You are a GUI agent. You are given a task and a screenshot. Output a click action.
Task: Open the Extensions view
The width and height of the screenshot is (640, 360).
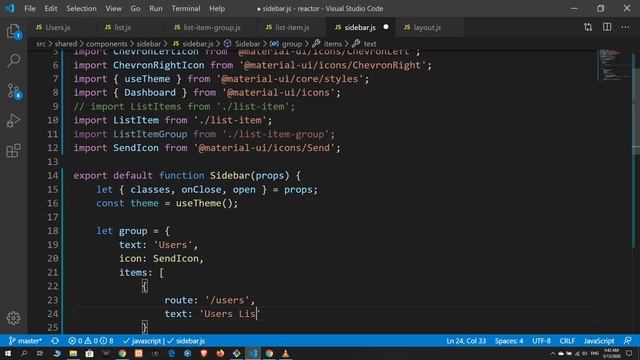point(13,151)
